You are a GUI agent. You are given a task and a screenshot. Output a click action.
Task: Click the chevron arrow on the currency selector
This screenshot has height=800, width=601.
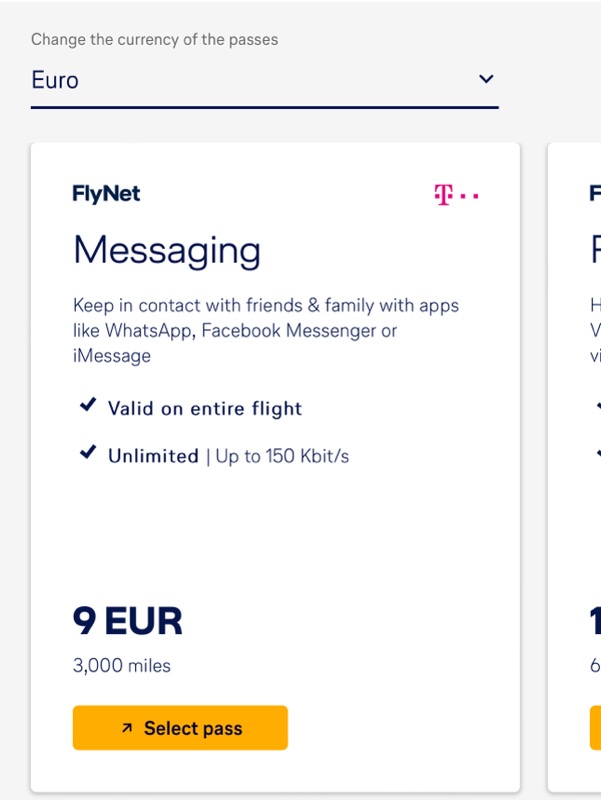pos(486,79)
